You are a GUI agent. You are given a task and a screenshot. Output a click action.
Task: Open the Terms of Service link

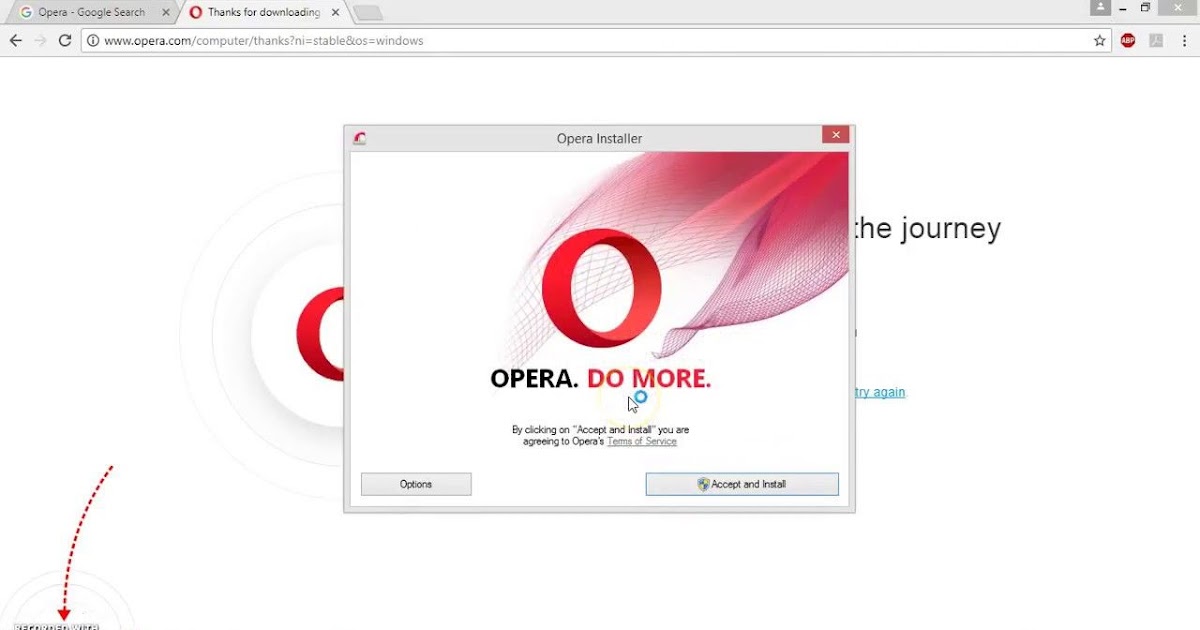[642, 441]
